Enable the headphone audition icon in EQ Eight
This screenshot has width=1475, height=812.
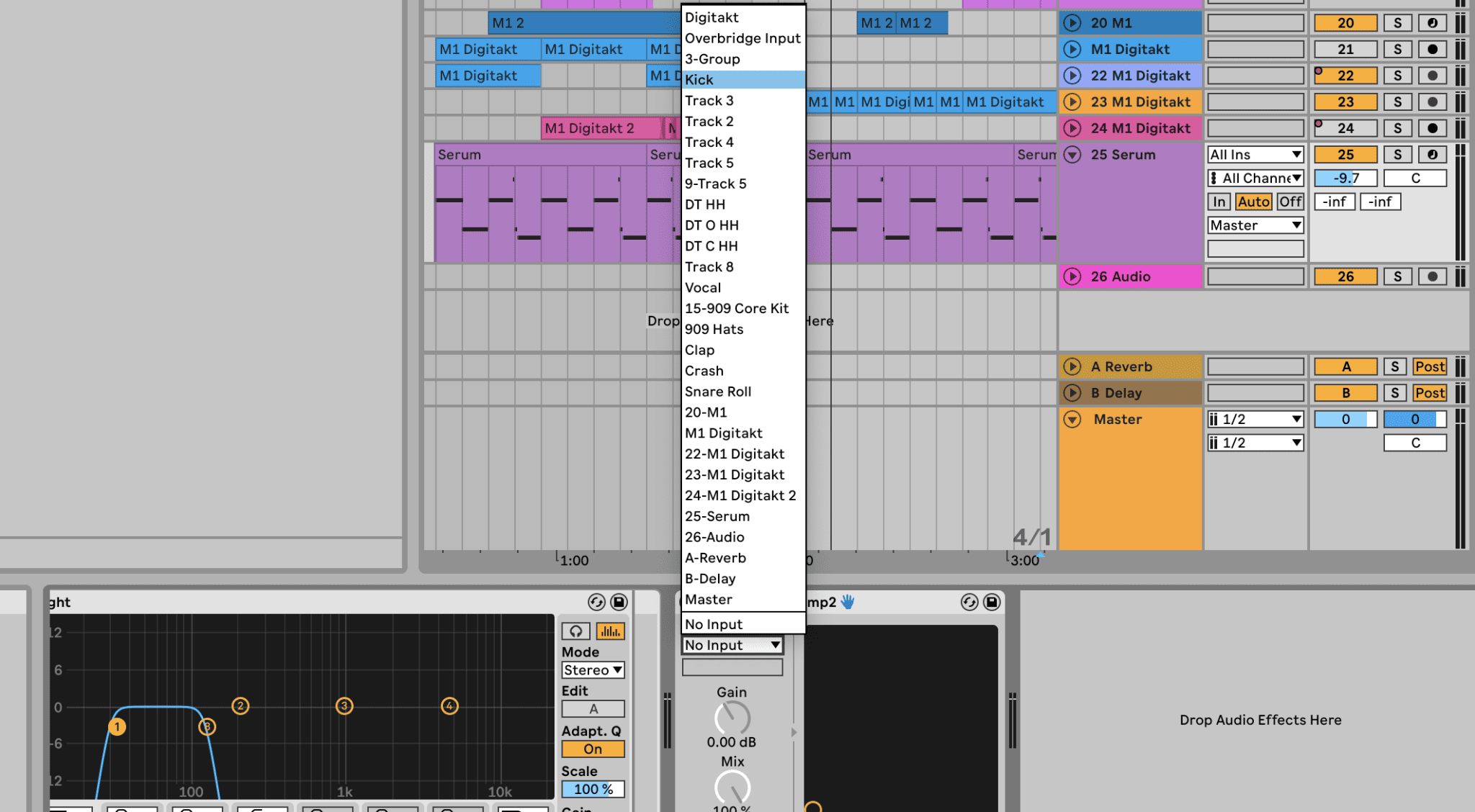[x=575, y=630]
